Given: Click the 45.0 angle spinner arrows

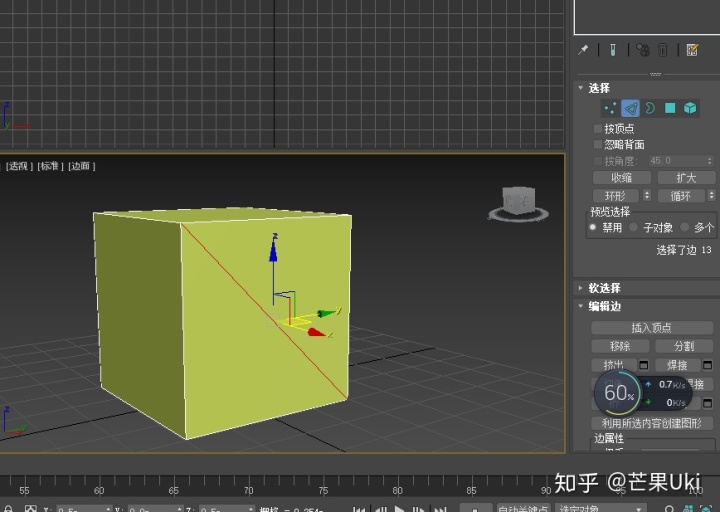Looking at the screenshot, I should click(709, 161).
